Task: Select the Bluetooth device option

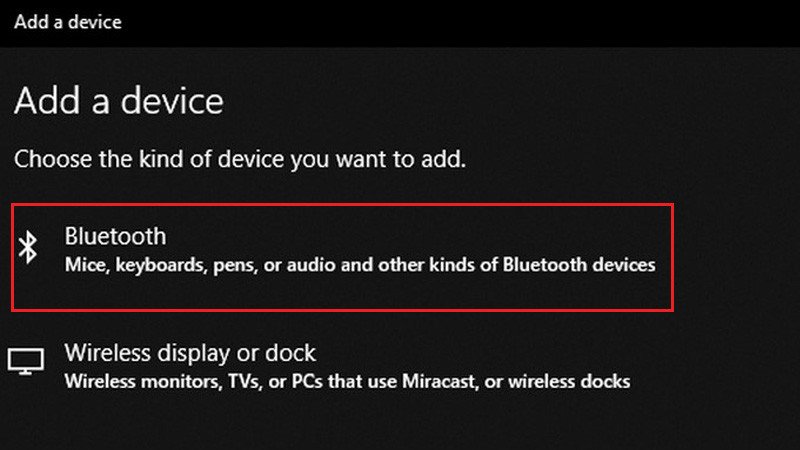Action: (x=115, y=237)
